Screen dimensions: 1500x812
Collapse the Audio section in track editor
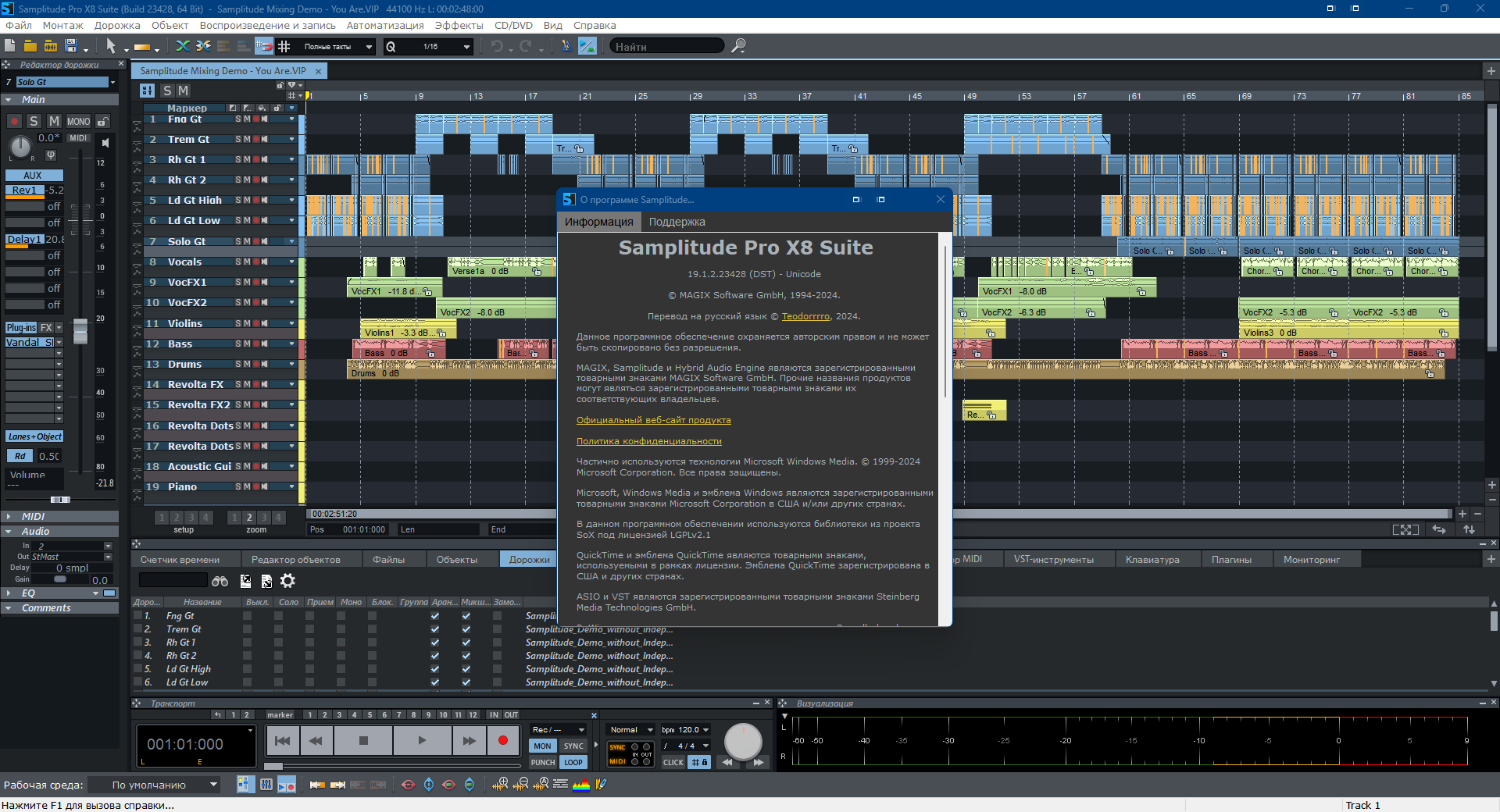[60, 531]
